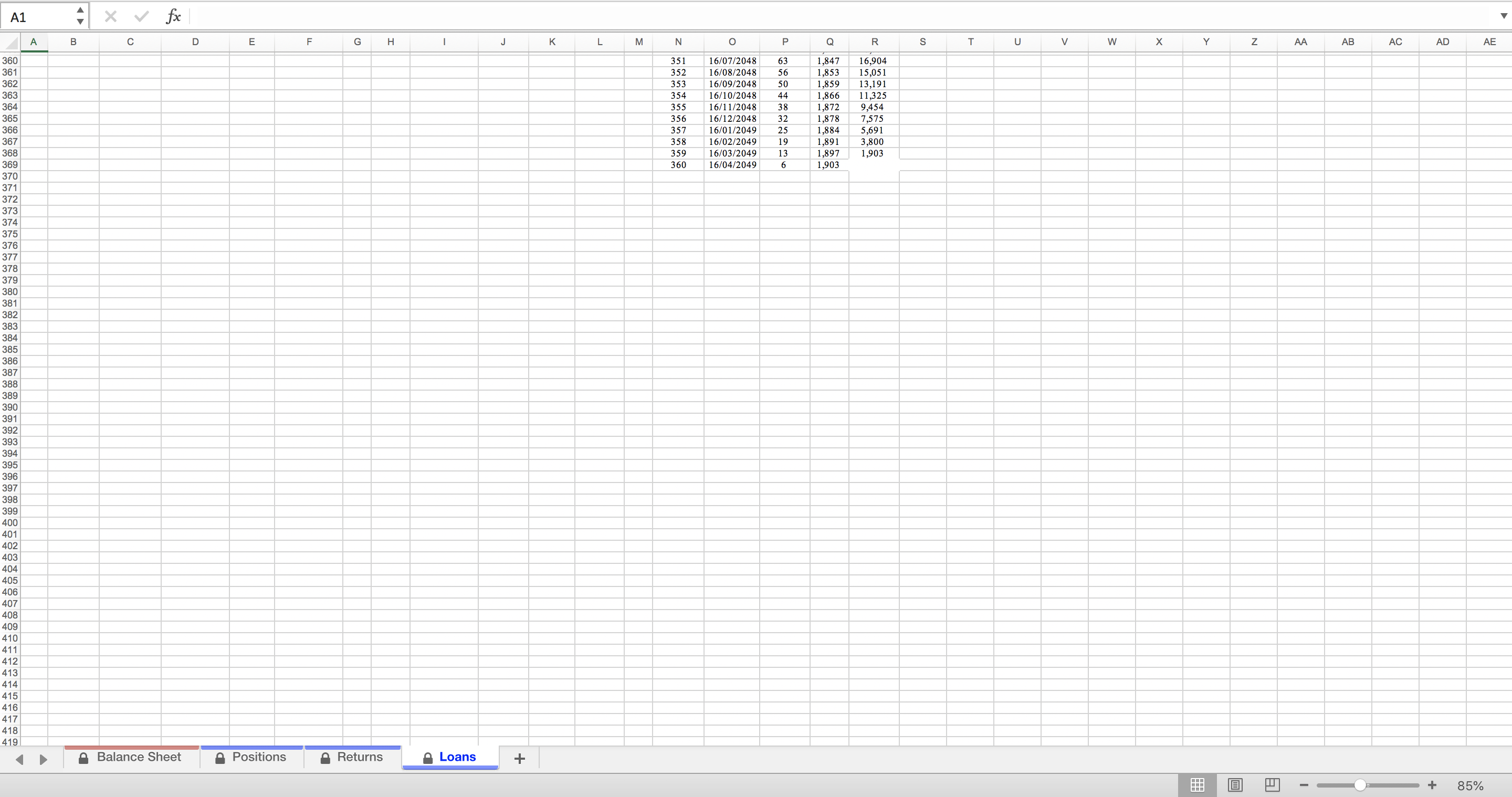
Task: Click cell containing 13,191
Action: pyautogui.click(x=874, y=84)
